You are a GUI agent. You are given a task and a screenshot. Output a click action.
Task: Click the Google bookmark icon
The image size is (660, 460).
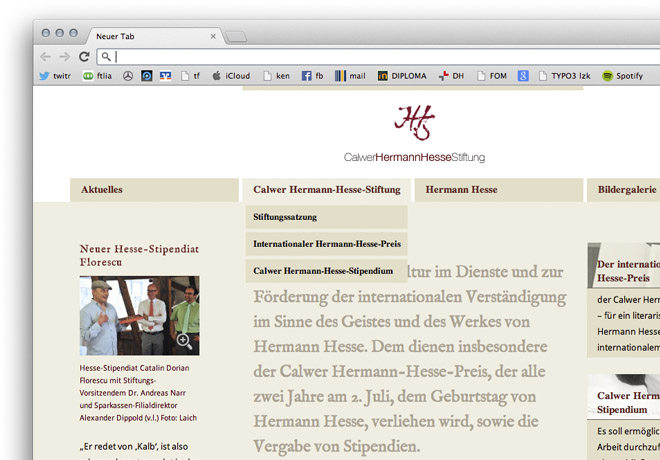tap(523, 76)
